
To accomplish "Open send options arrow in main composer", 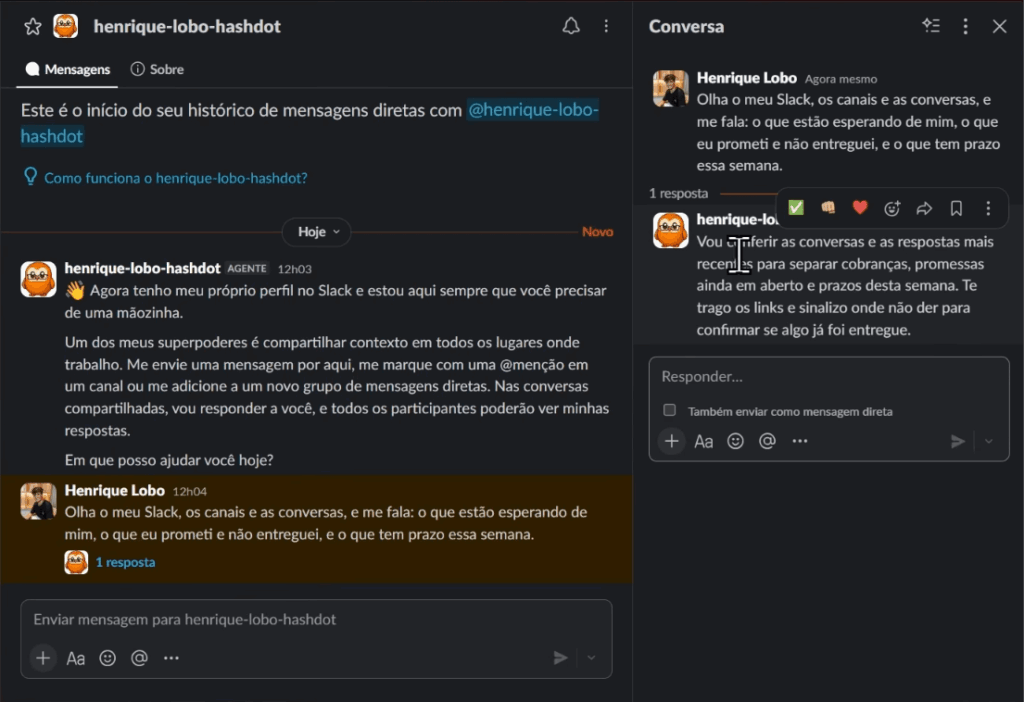I will (591, 658).
